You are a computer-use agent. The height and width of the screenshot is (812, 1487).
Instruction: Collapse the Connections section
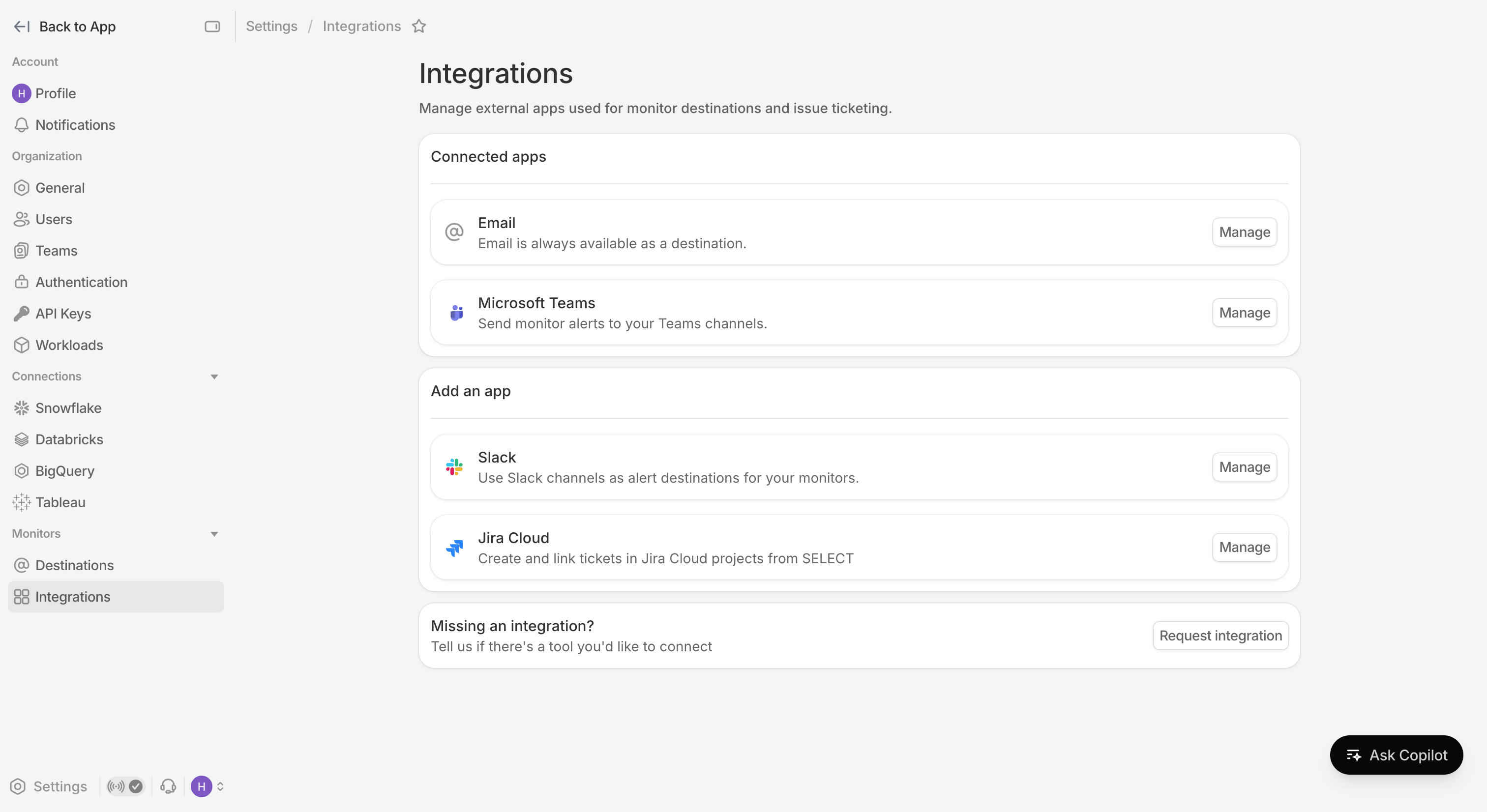pos(214,377)
